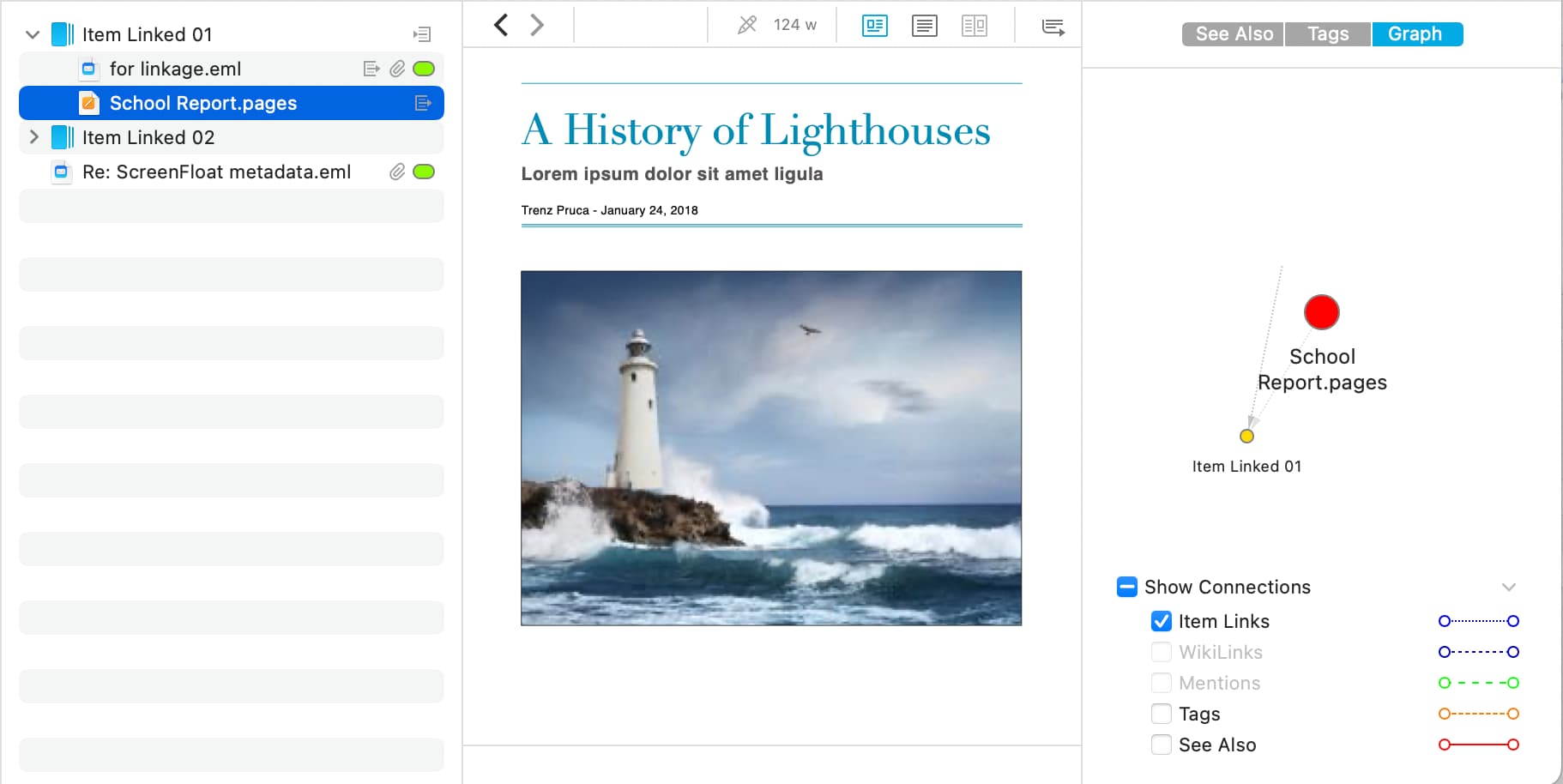The image size is (1563, 784).
Task: Open the Tags tab
Action: [x=1327, y=34]
